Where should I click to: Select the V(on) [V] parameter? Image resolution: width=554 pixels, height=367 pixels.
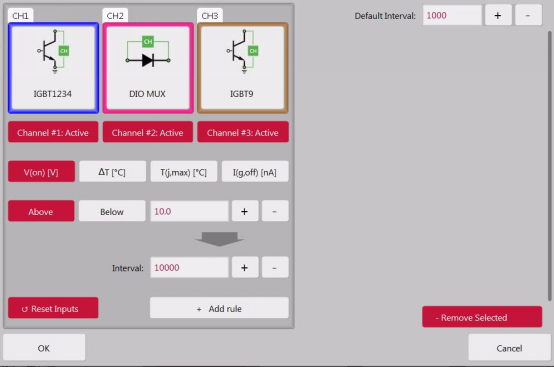tap(41, 172)
